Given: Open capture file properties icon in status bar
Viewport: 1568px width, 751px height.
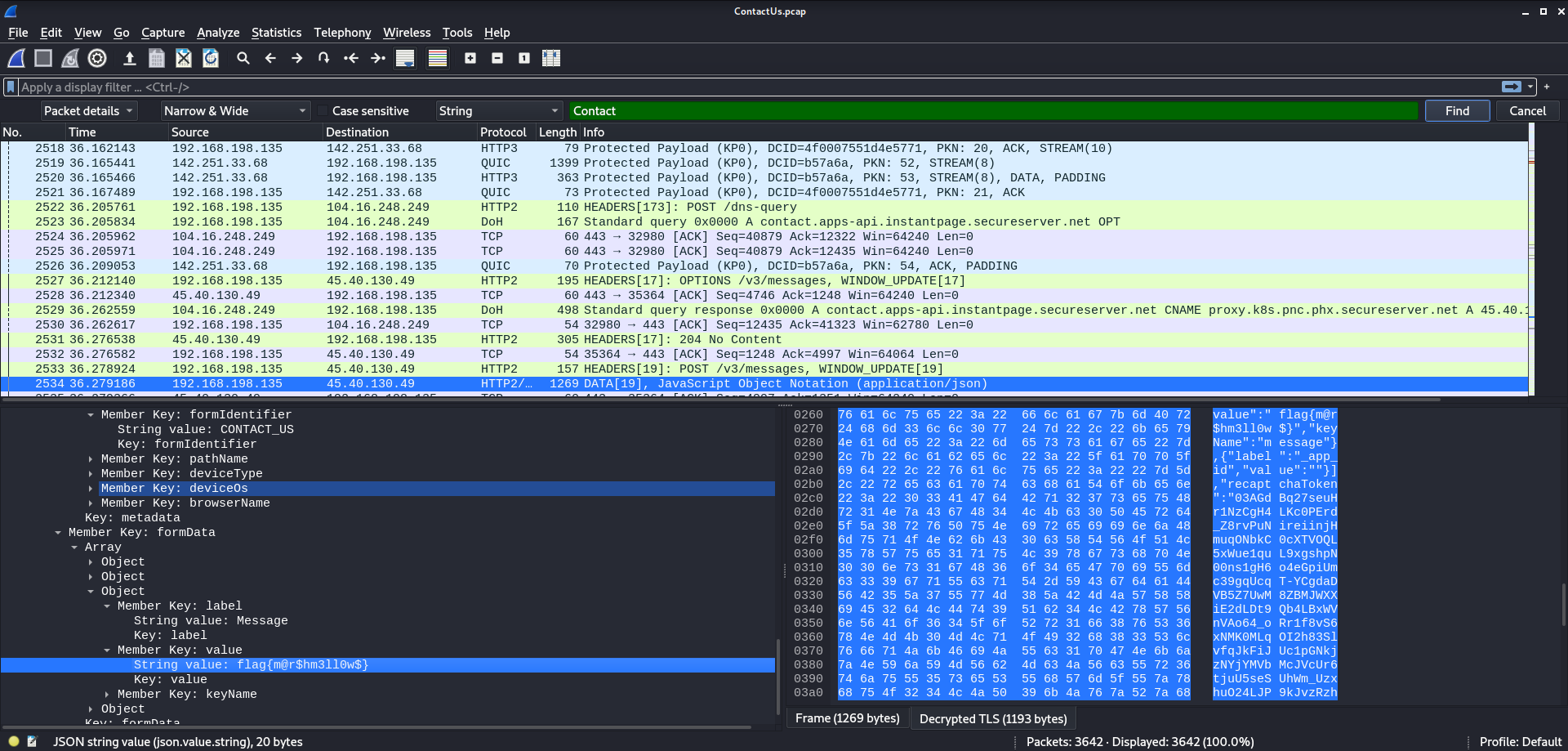Looking at the screenshot, I should [x=33, y=741].
